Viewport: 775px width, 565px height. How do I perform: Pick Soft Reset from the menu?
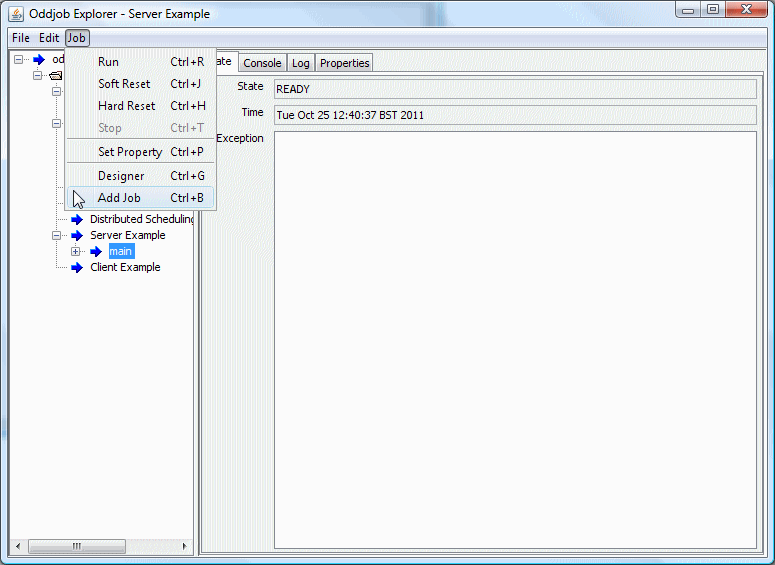pos(124,84)
